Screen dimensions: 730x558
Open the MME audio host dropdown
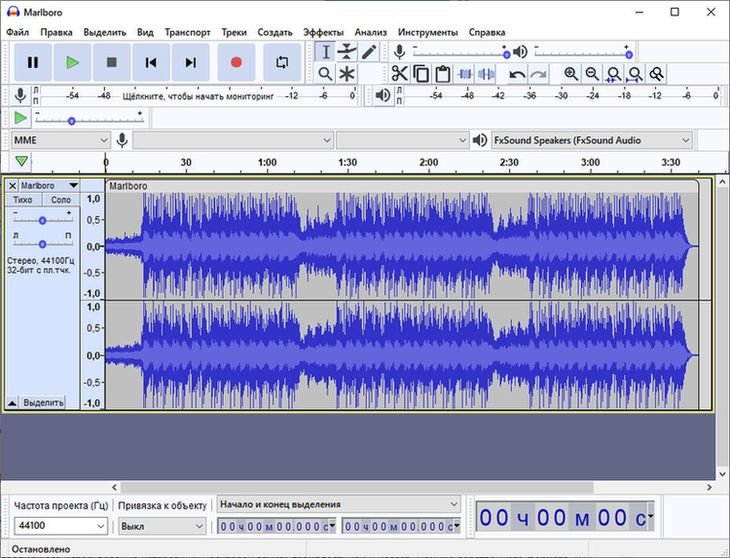point(60,140)
